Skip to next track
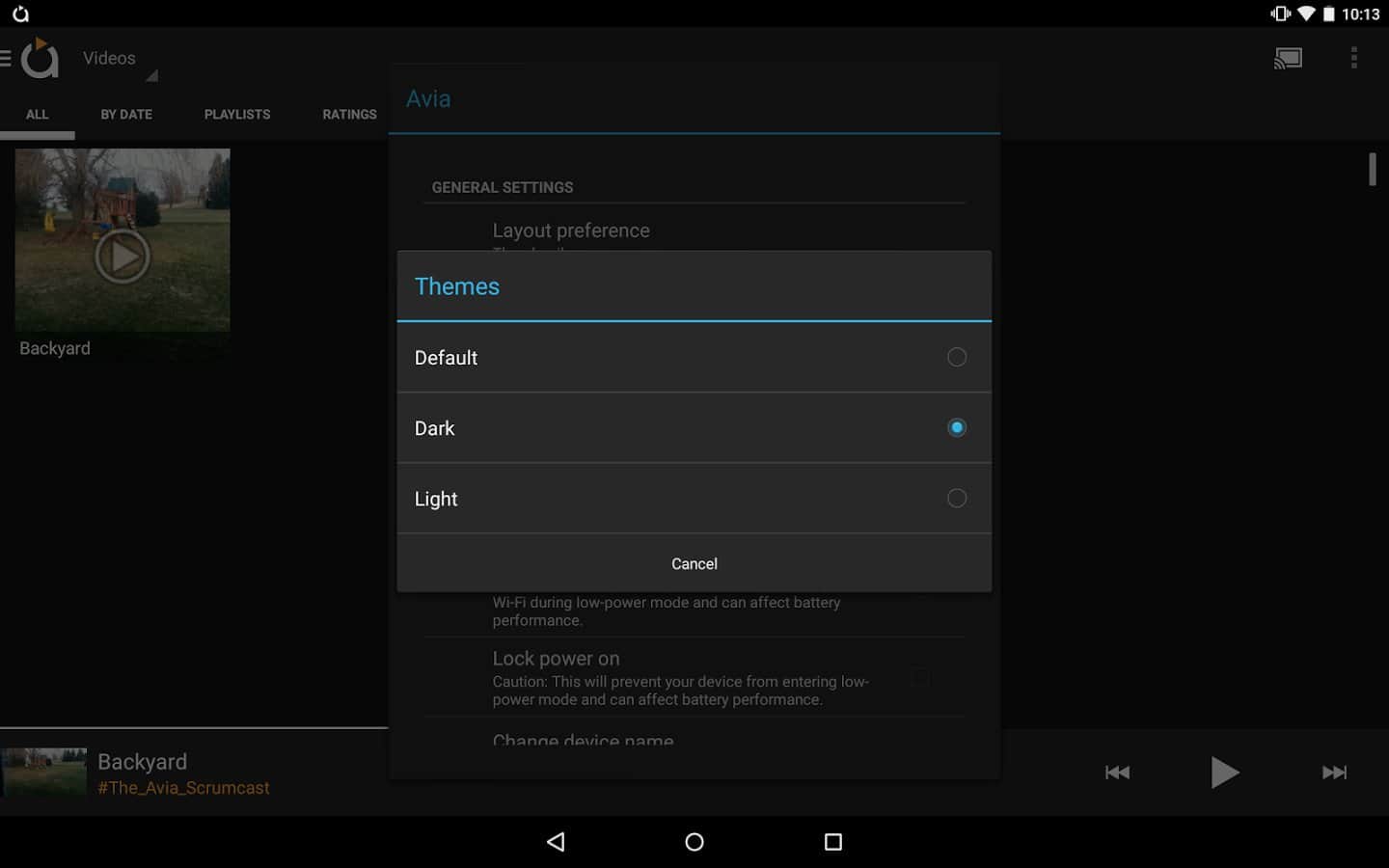Image resolution: width=1389 pixels, height=868 pixels. pos(1334,773)
